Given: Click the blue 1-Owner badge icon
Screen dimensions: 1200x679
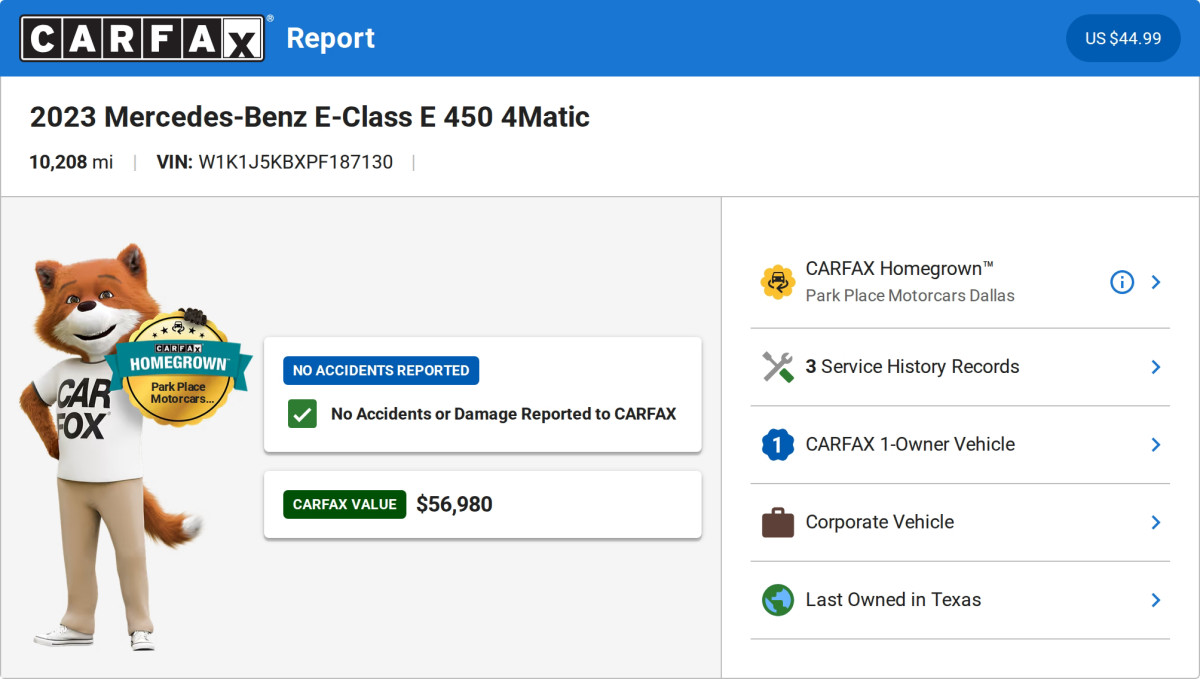Looking at the screenshot, I should (x=777, y=444).
